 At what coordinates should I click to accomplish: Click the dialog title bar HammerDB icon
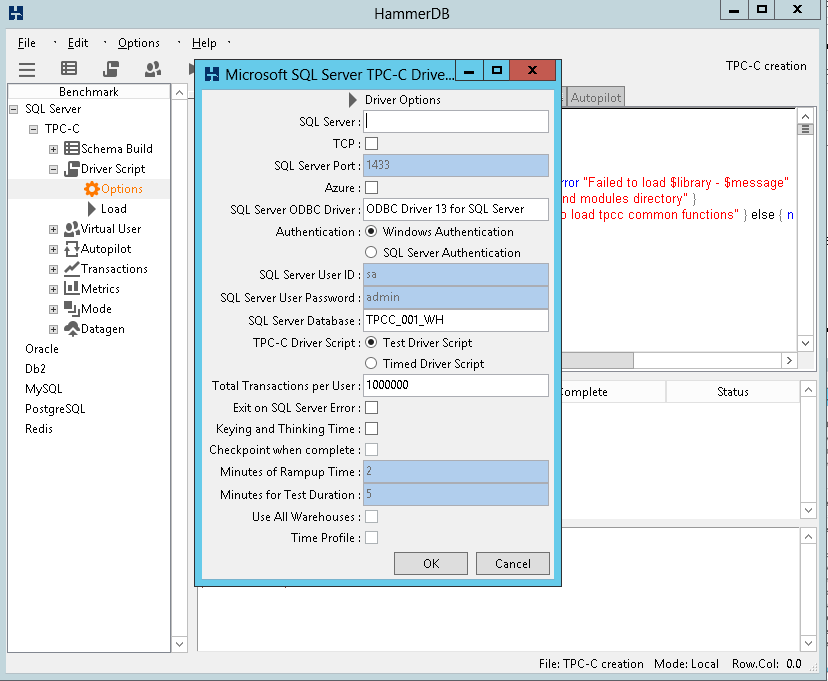click(212, 74)
